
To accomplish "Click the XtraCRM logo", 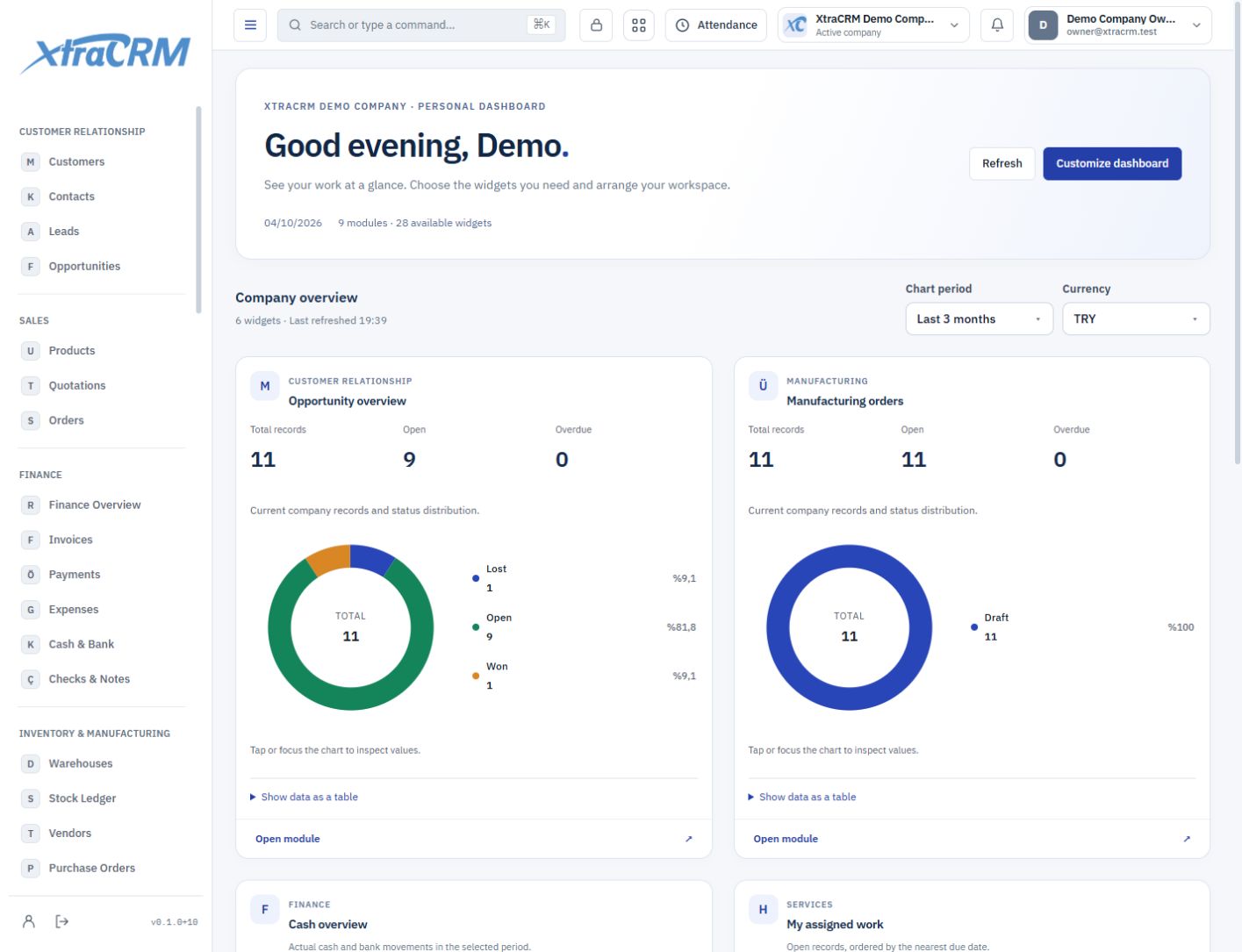I will (105, 54).
